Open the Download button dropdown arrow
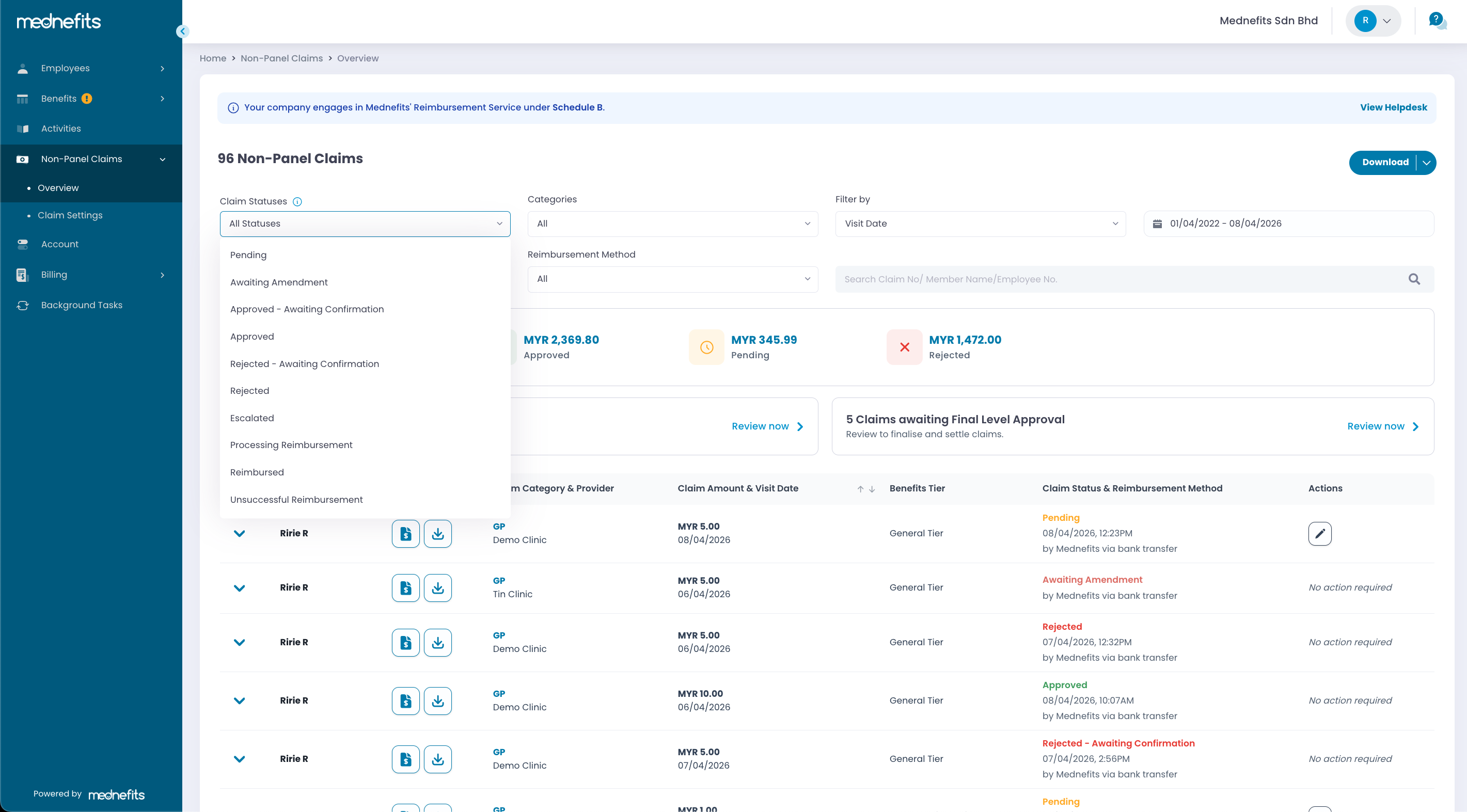Screen dimensions: 1467x812 tap(1426, 162)
